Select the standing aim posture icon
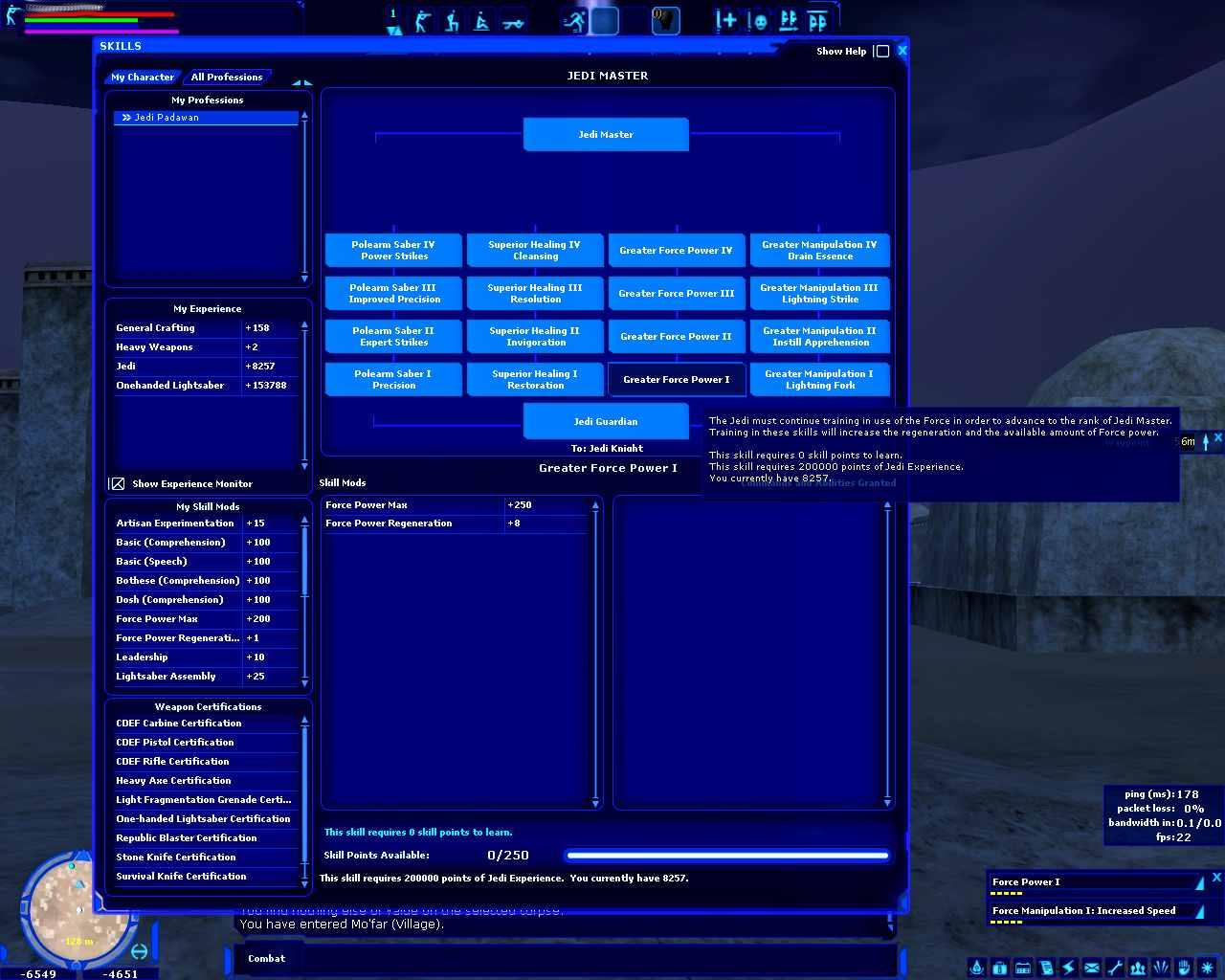 (422, 20)
